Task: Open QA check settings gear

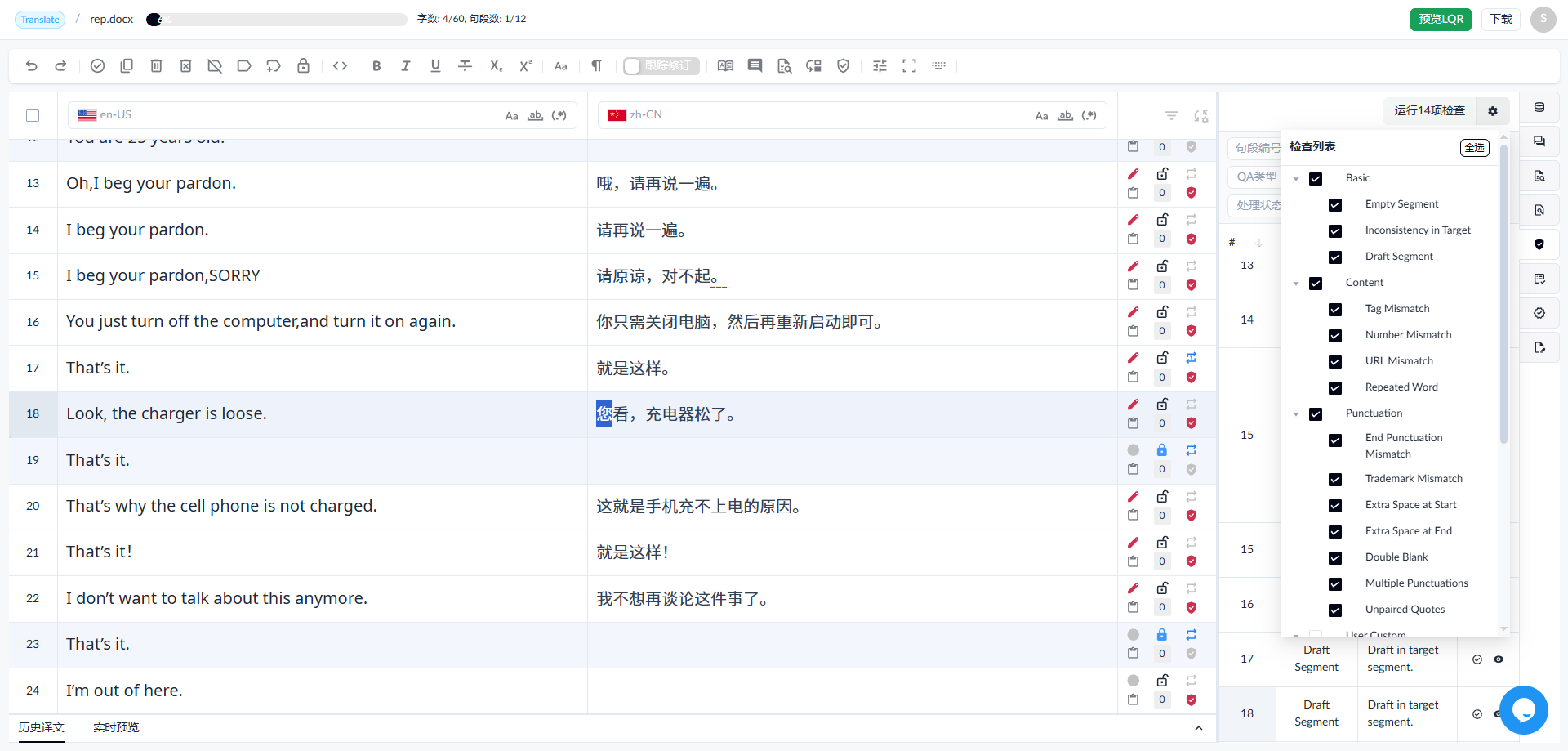Action: pyautogui.click(x=1493, y=111)
